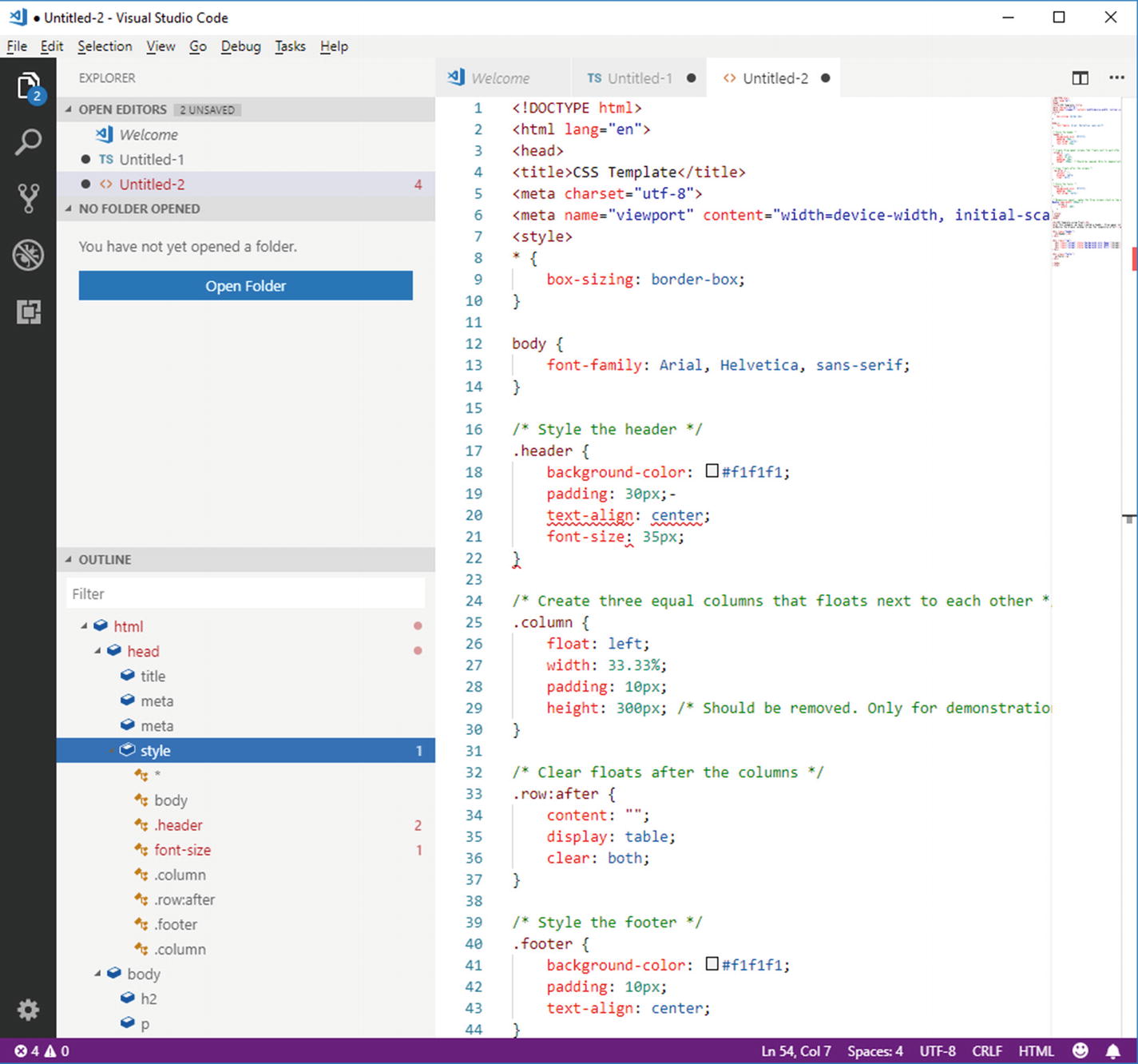Collapse the html node in outline
This screenshot has height=1064, width=1138.
pos(85,626)
